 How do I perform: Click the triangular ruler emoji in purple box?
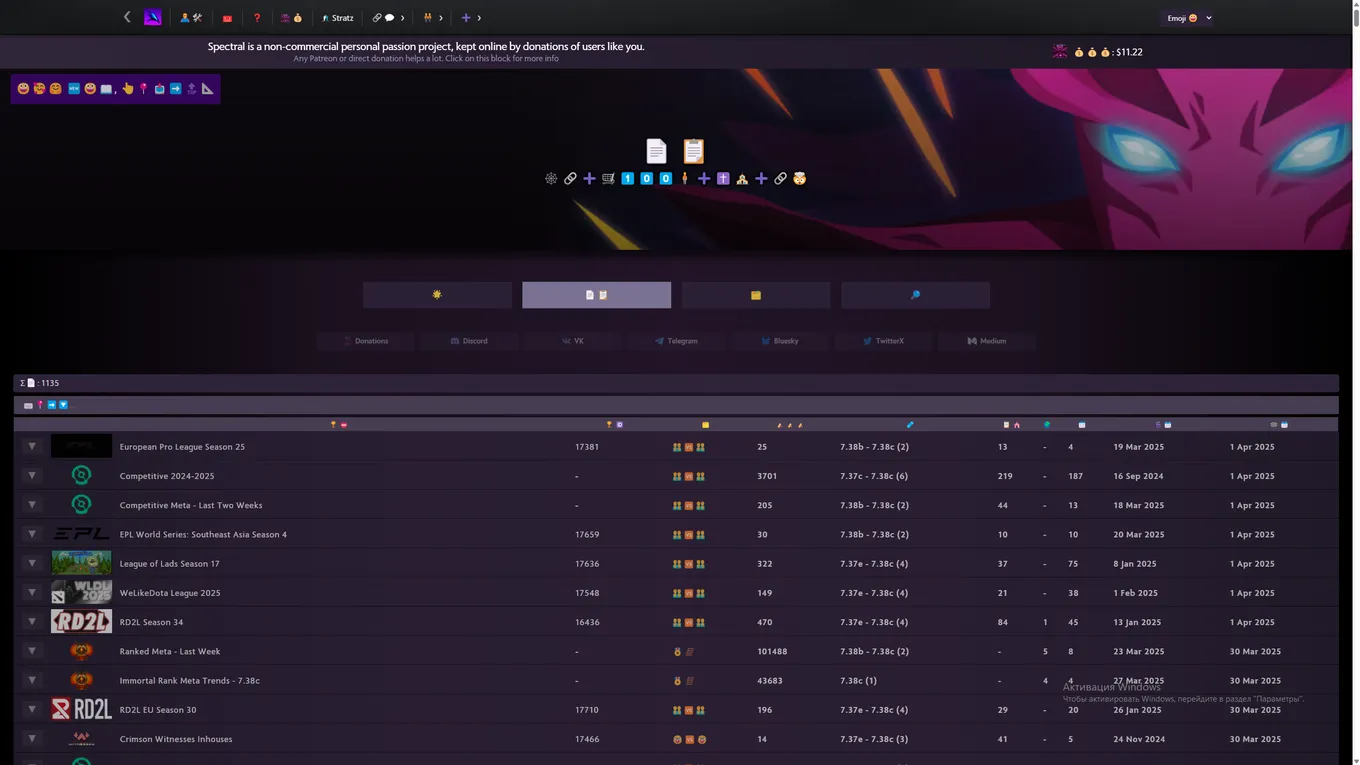pyautogui.click(x=208, y=89)
